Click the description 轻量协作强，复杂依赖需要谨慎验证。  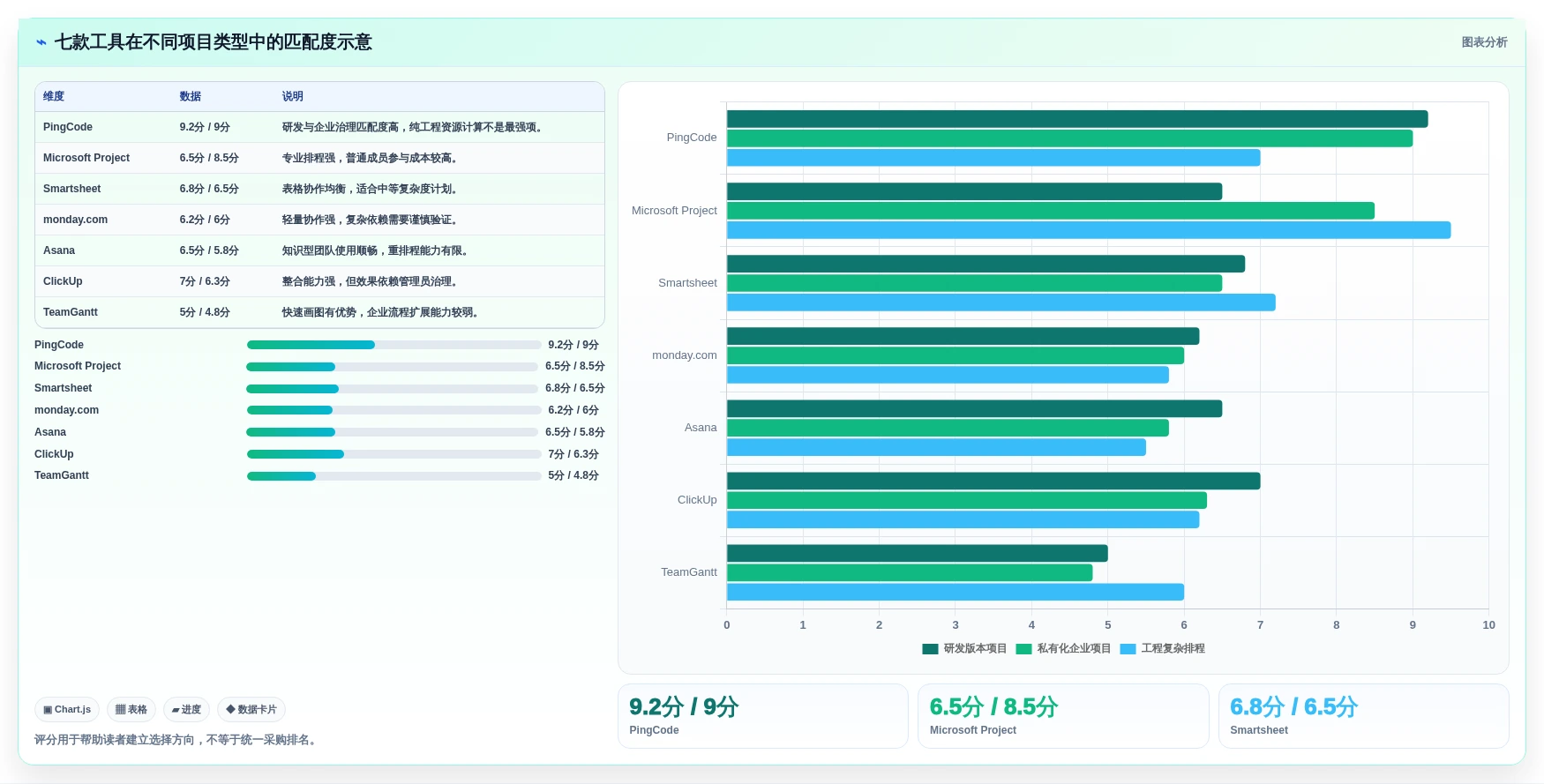[371, 220]
